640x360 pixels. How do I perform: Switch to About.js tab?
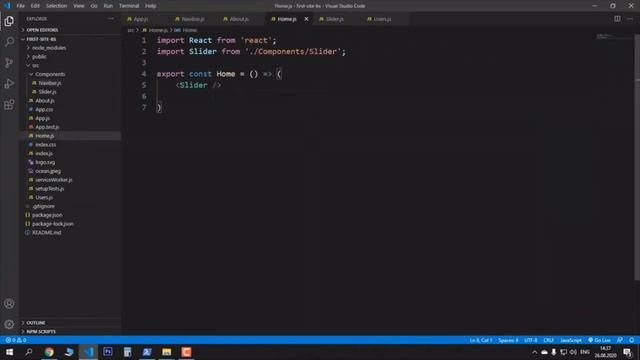click(x=239, y=19)
